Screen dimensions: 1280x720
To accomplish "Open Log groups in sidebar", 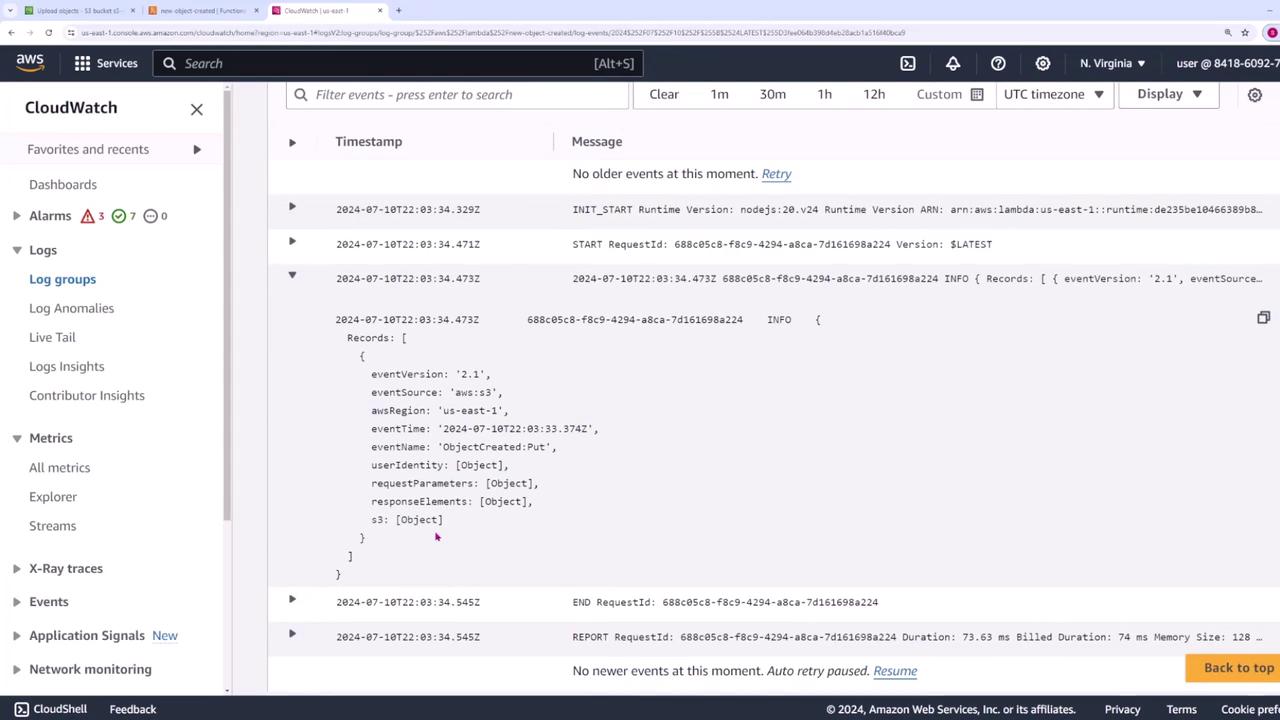I will 62,279.
